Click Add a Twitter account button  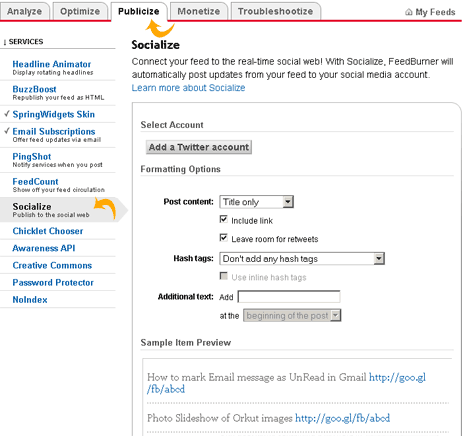tap(199, 147)
